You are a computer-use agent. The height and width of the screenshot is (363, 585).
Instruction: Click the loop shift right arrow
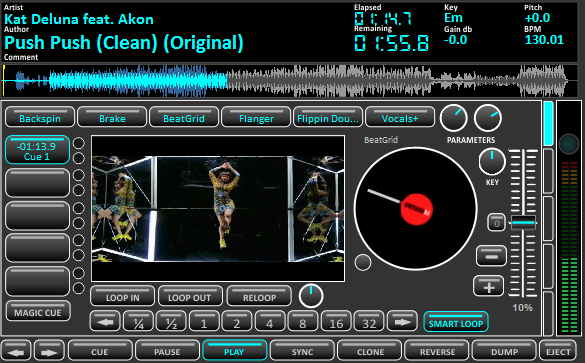pos(402,322)
